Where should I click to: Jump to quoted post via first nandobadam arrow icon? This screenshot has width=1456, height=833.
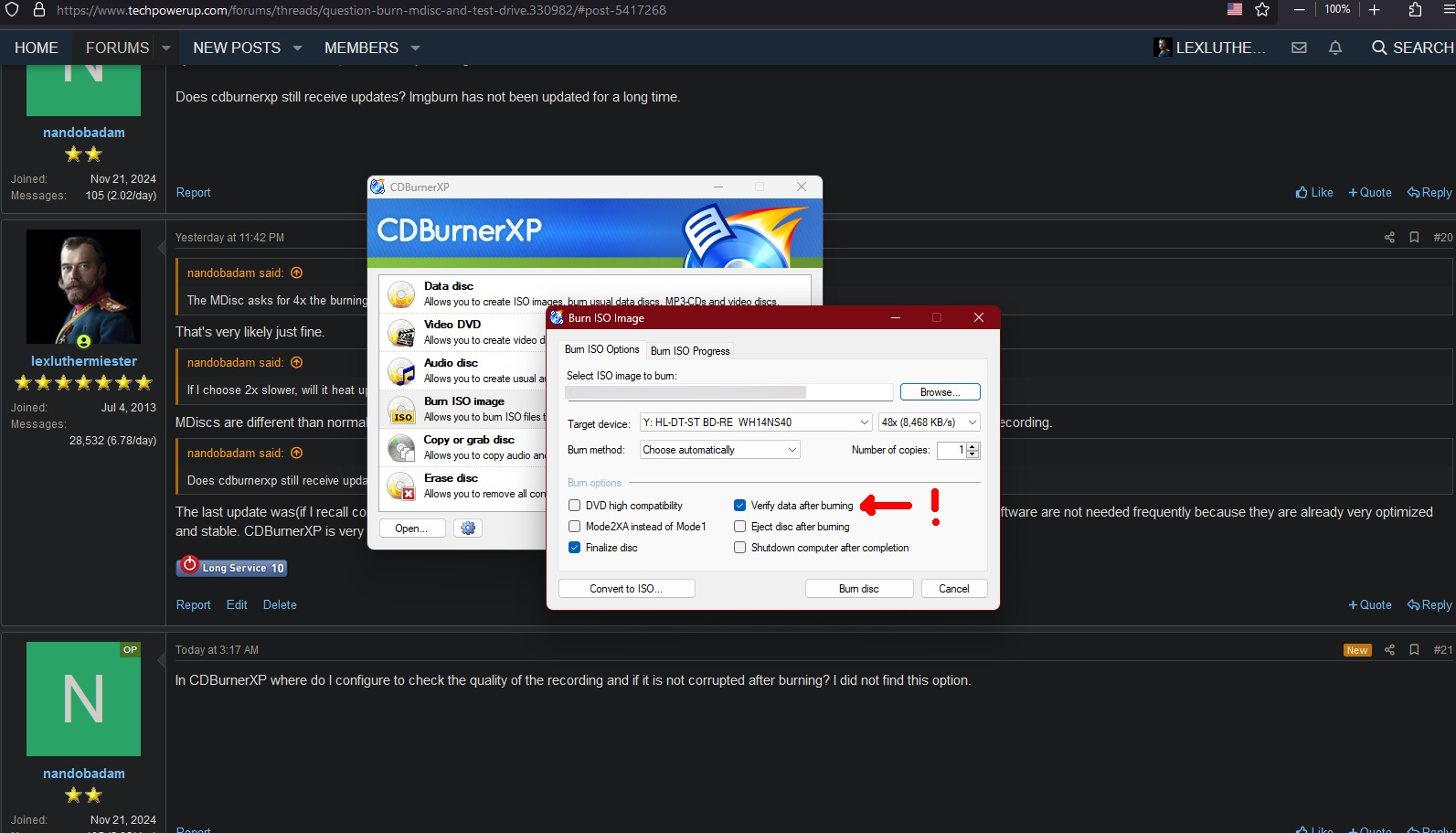coord(296,272)
